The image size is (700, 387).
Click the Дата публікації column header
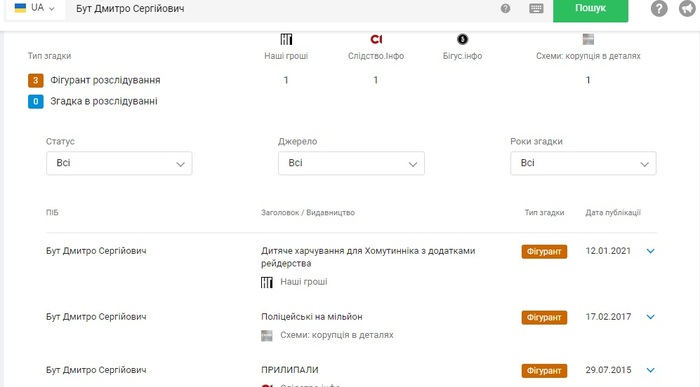pyautogui.click(x=613, y=213)
